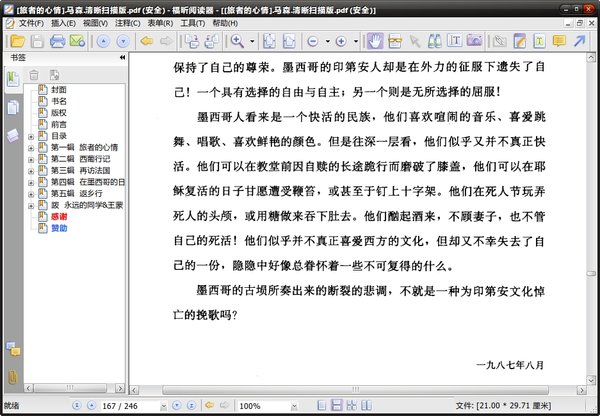Select the 封面 bookmark
600x416 pixels.
(x=59, y=90)
